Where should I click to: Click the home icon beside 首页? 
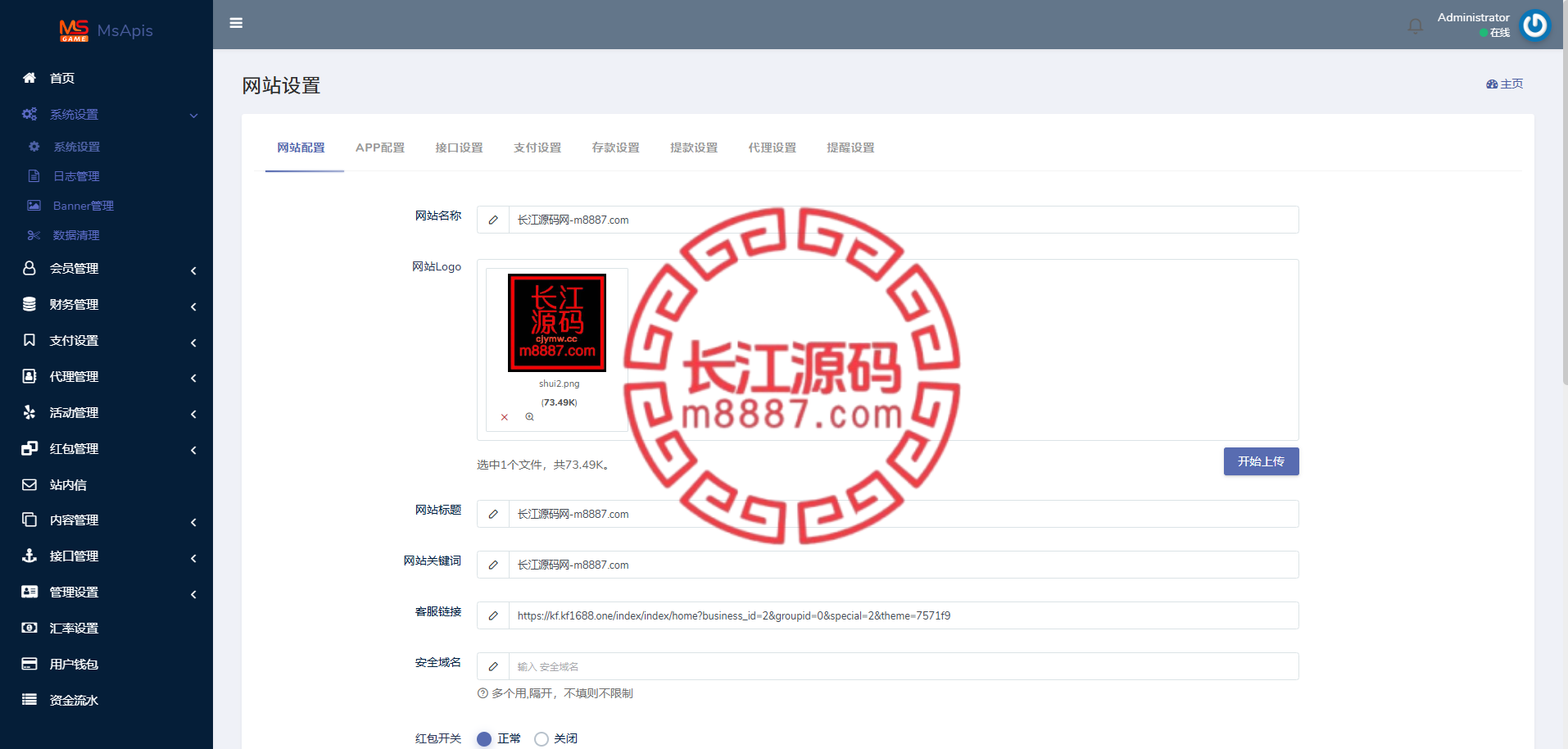[x=29, y=78]
